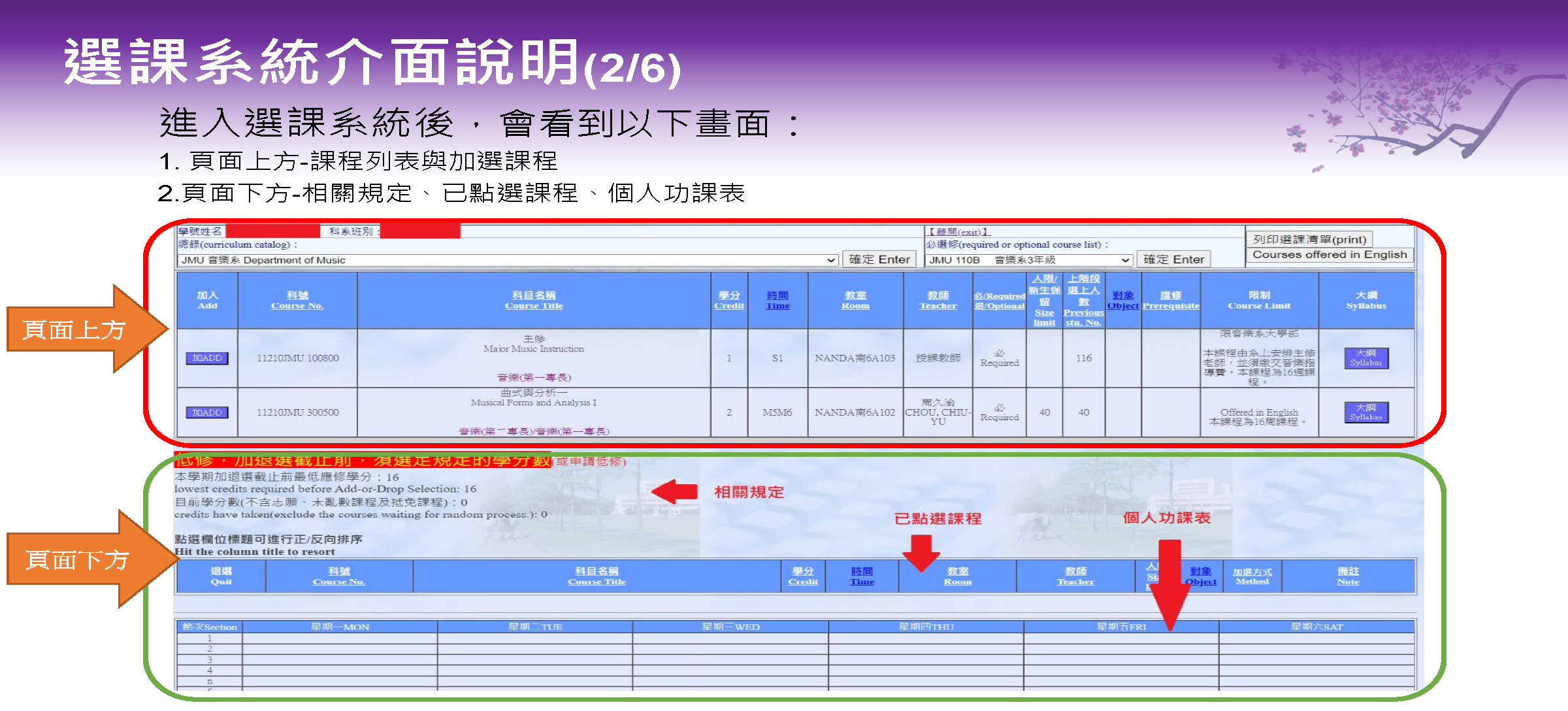Click the 星期五FRI timetable column header
This screenshot has height=711, width=1568.
1121,627
